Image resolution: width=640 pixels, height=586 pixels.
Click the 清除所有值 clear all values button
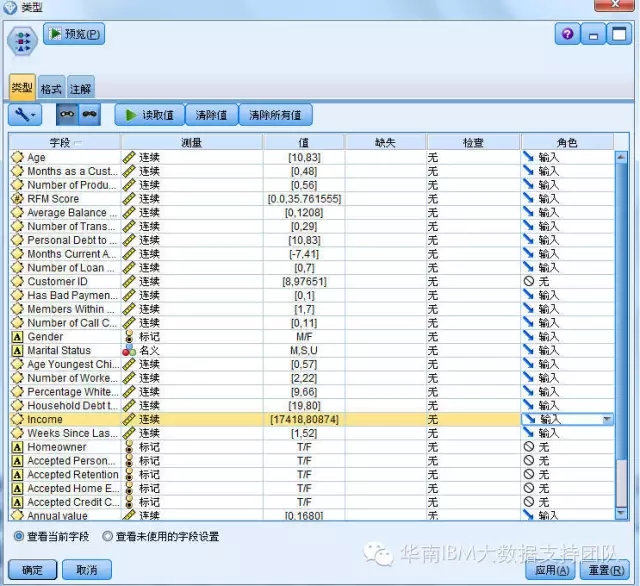coord(276,115)
